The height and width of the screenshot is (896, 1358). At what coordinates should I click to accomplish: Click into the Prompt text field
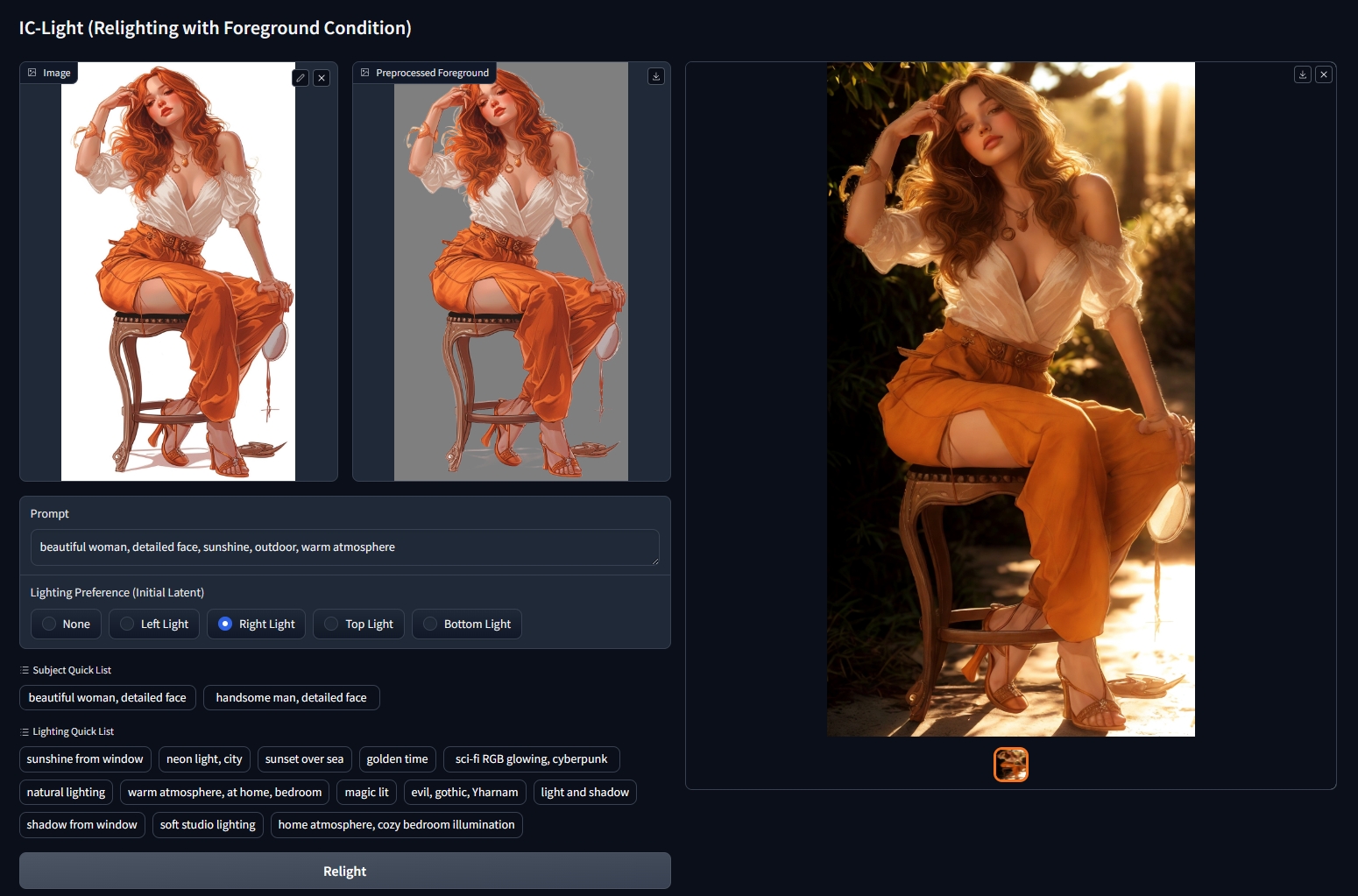(x=344, y=547)
